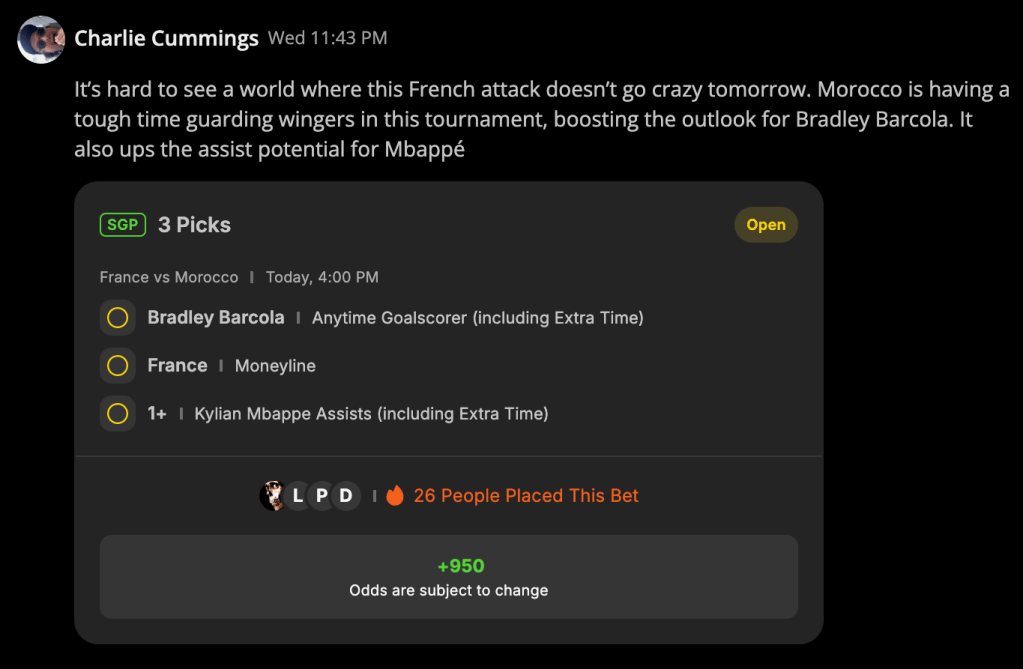Click the 3 Picks heading
The image size is (1023, 669).
pyautogui.click(x=194, y=225)
